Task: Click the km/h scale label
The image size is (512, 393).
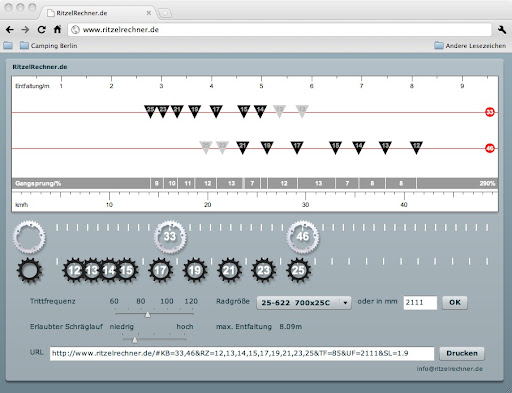Action: [22, 205]
